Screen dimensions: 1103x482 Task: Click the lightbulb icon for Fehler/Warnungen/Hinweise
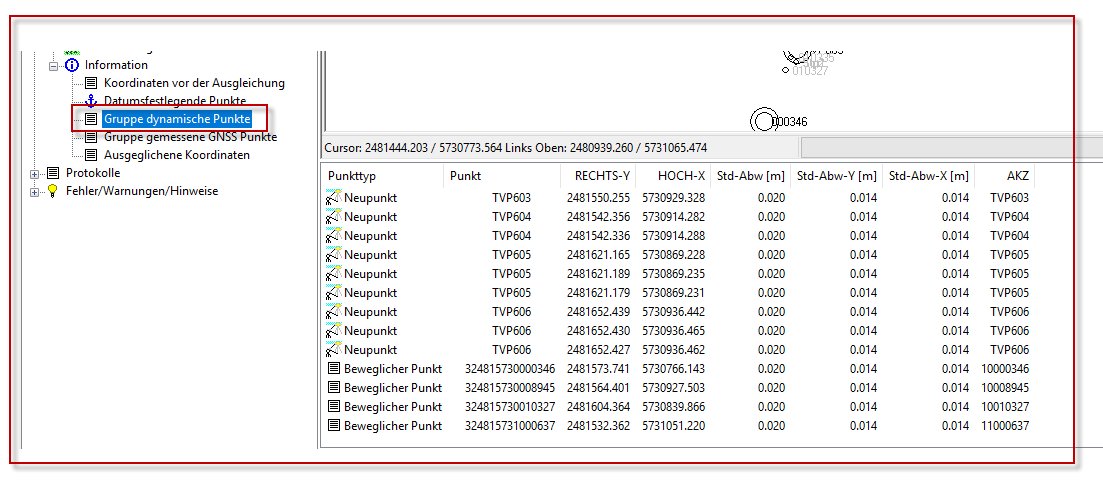53,191
